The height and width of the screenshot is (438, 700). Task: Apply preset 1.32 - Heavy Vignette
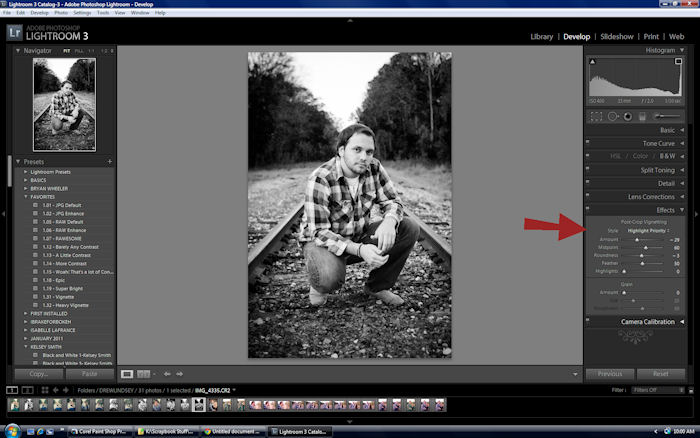pyautogui.click(x=66, y=305)
